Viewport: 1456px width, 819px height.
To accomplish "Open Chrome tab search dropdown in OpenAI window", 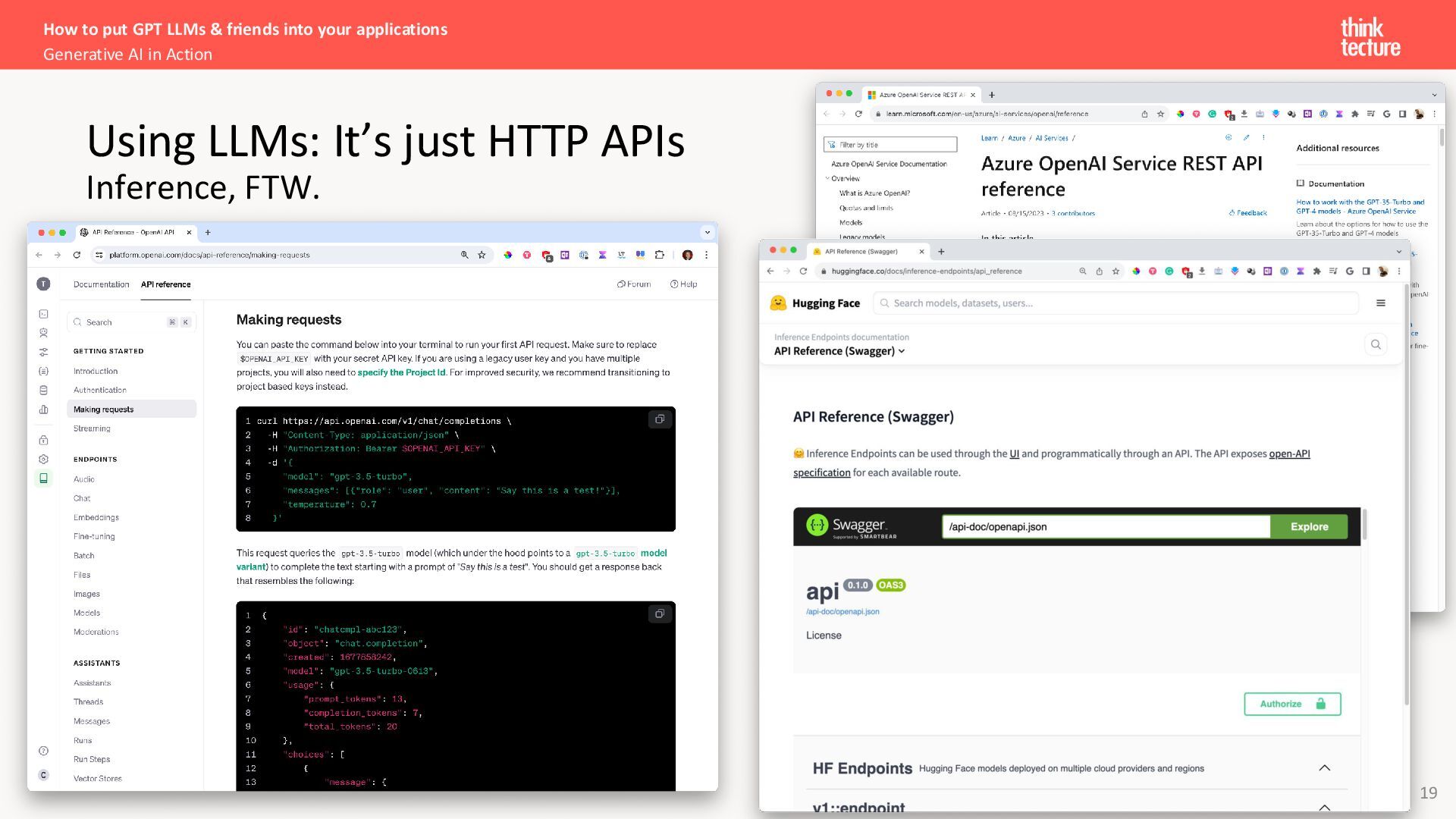I will pos(707,232).
